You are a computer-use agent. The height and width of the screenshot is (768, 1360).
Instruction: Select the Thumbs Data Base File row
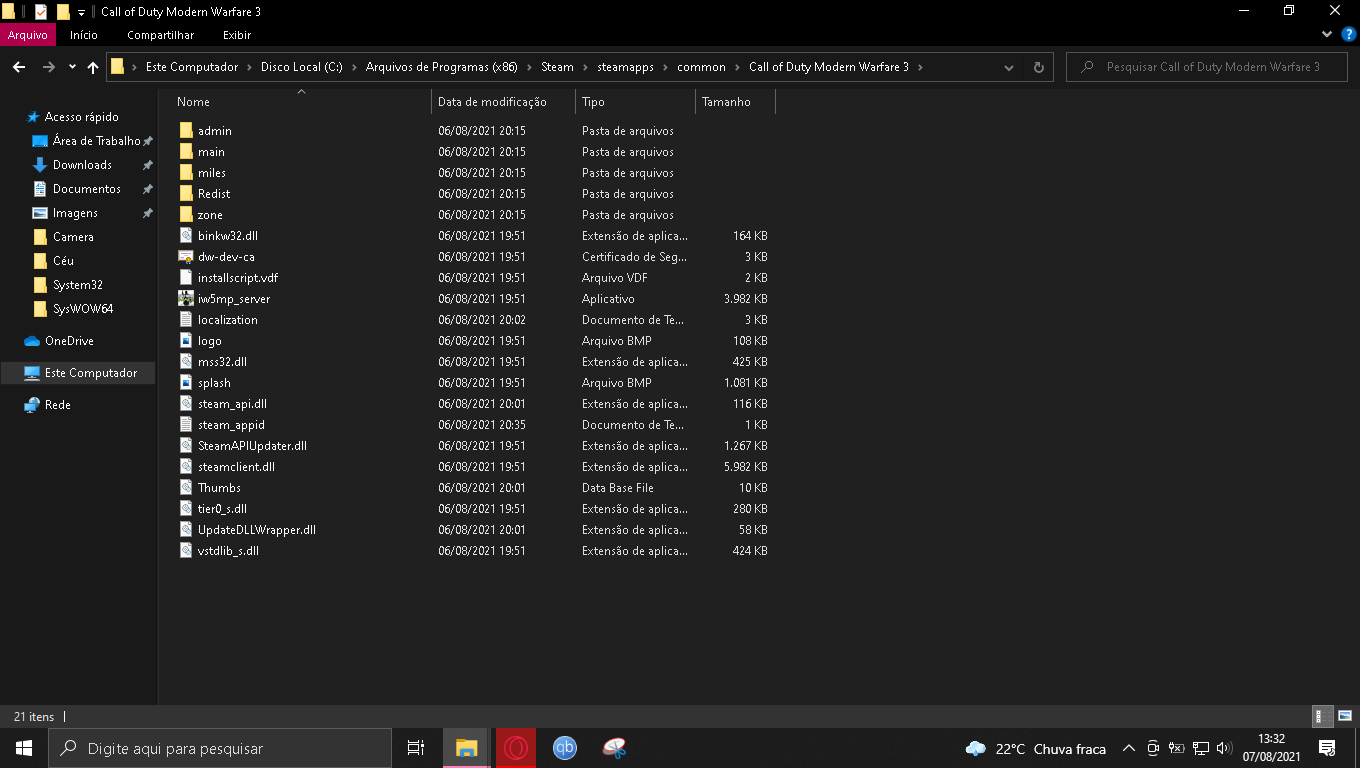(474, 488)
